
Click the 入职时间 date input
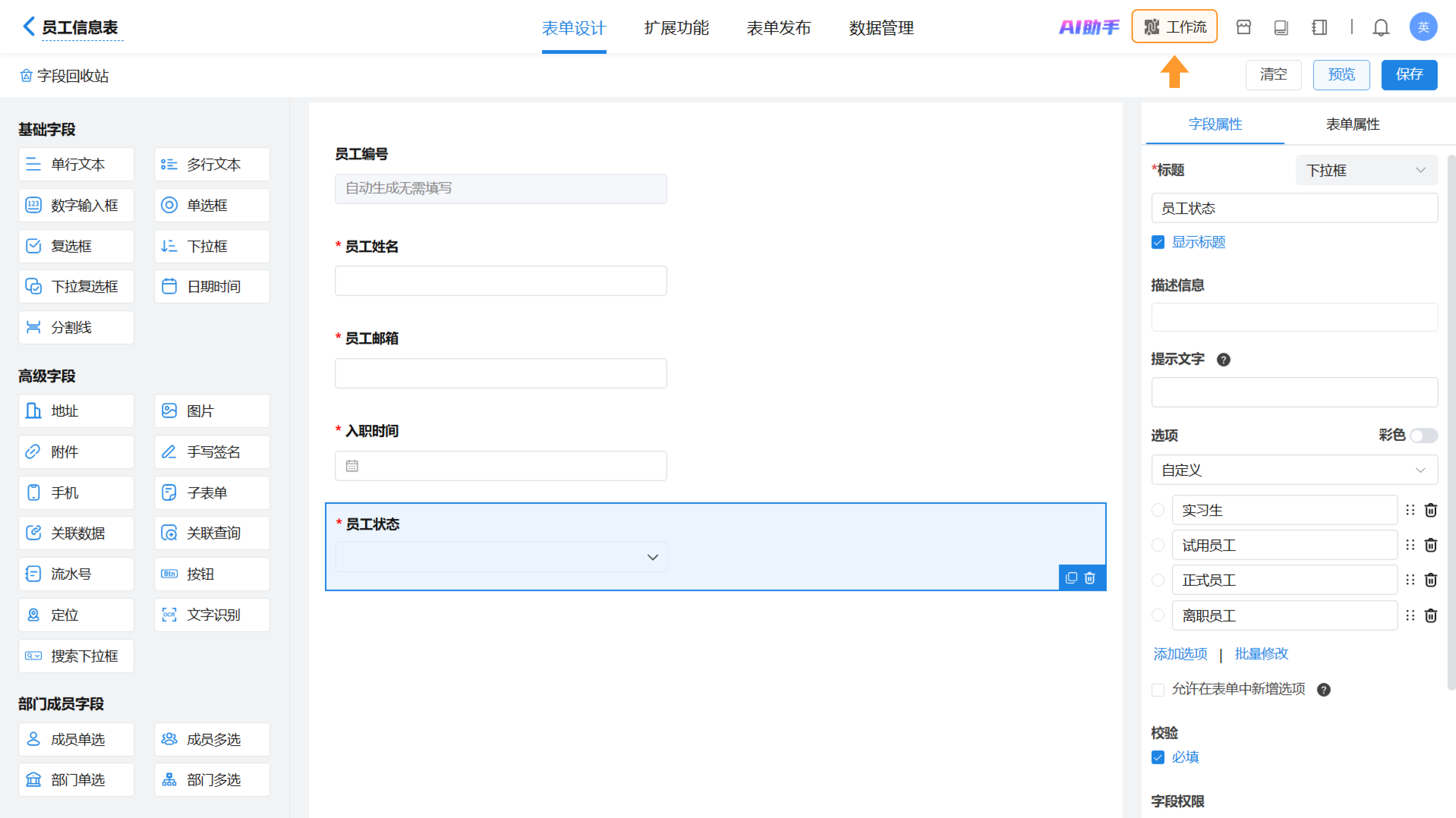click(501, 466)
